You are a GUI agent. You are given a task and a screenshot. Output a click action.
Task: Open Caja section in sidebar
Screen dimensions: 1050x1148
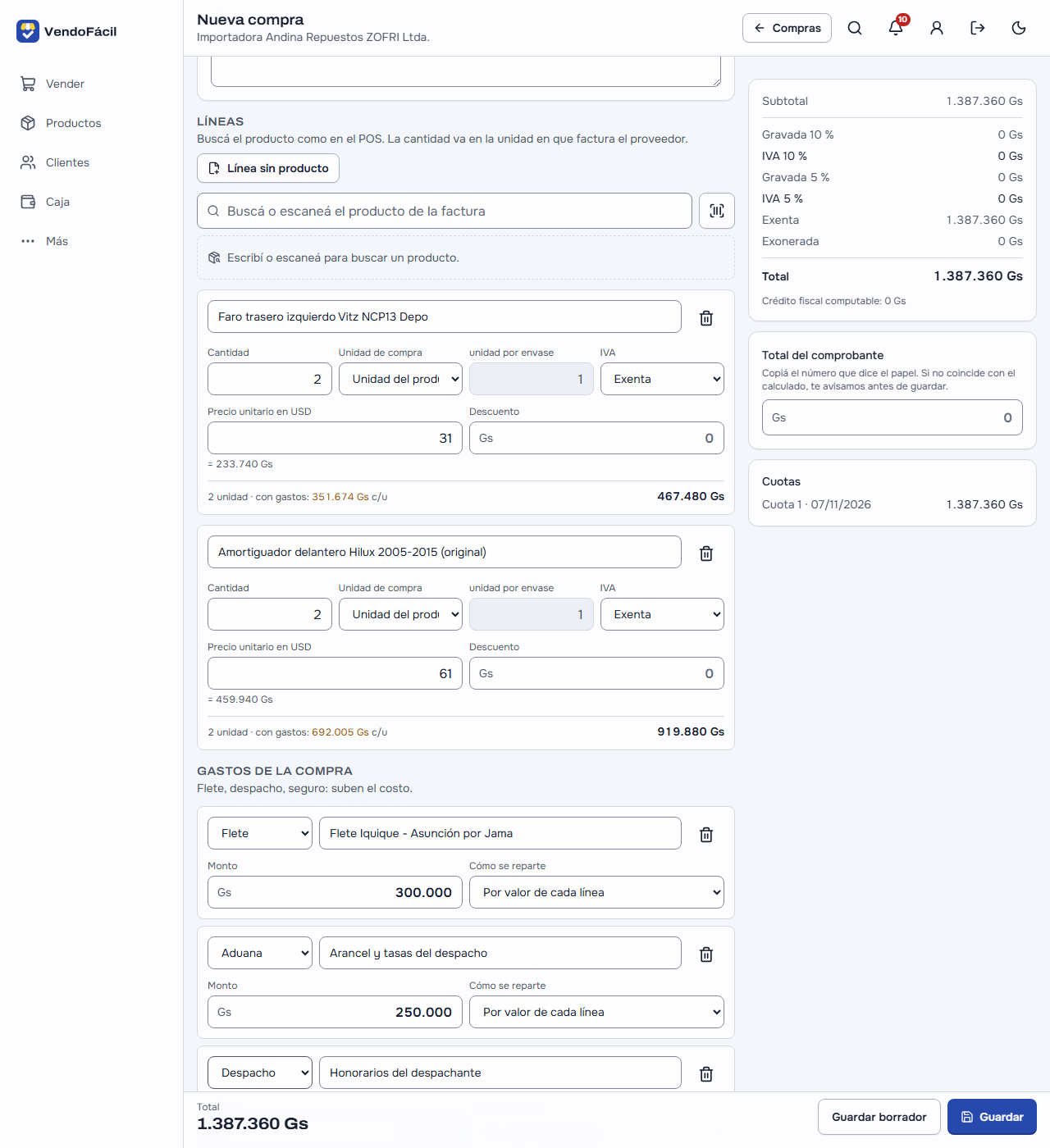click(57, 202)
